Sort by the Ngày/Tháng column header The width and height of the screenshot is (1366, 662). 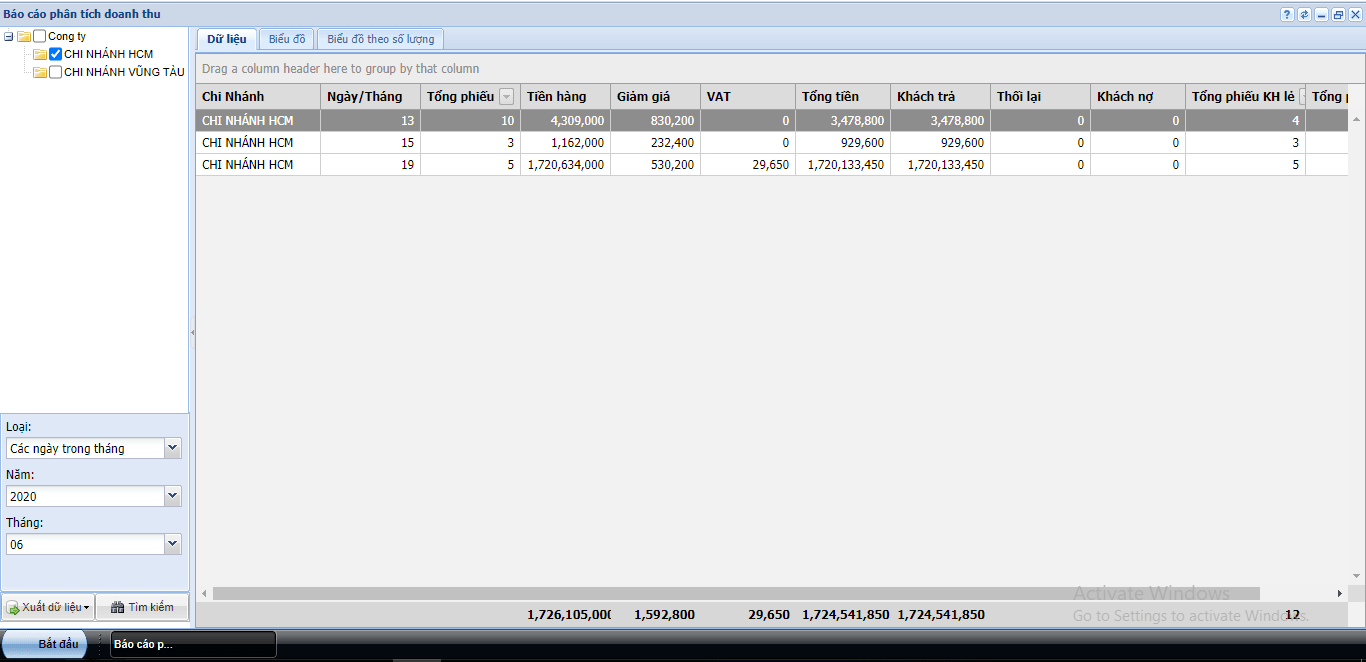[x=370, y=97]
